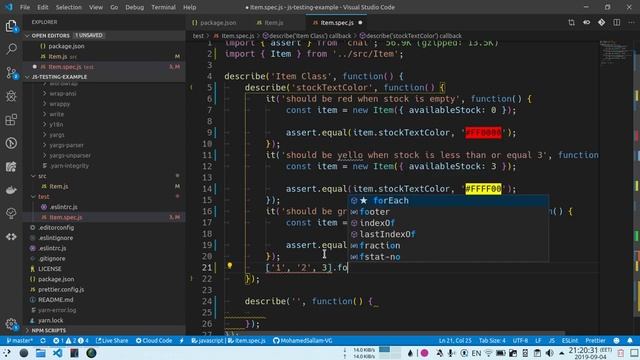The width and height of the screenshot is (640, 360).
Task: Click the red #FF0000 color value
Action: tap(483, 133)
